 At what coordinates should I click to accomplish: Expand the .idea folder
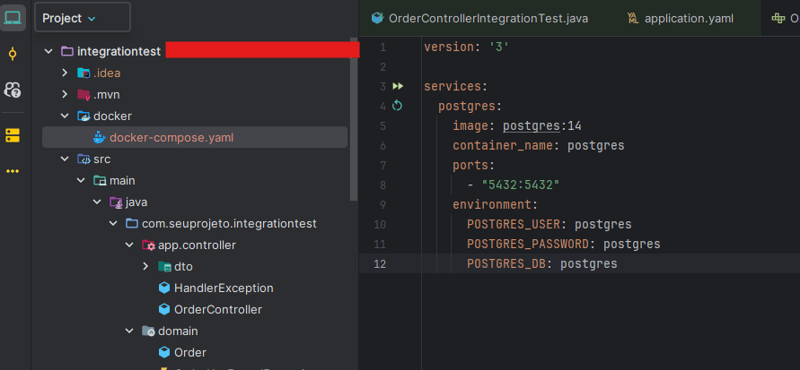64,73
